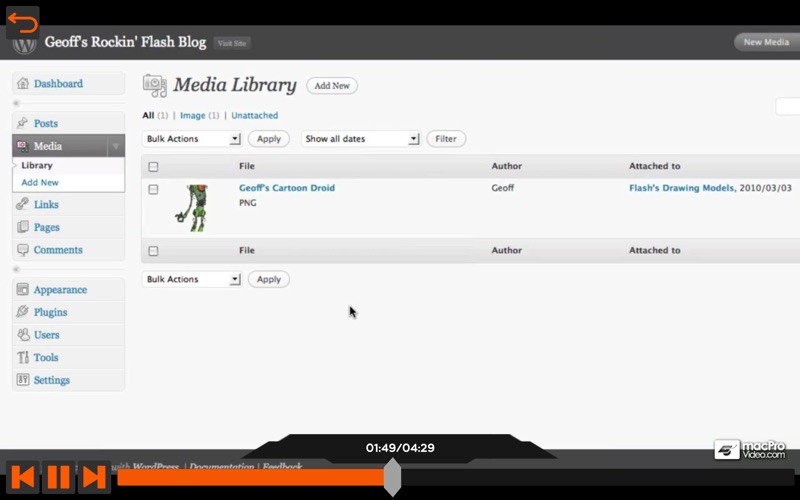This screenshot has width=800, height=500.
Task: Open the Flash's Drawing Models link
Action: tap(681, 188)
